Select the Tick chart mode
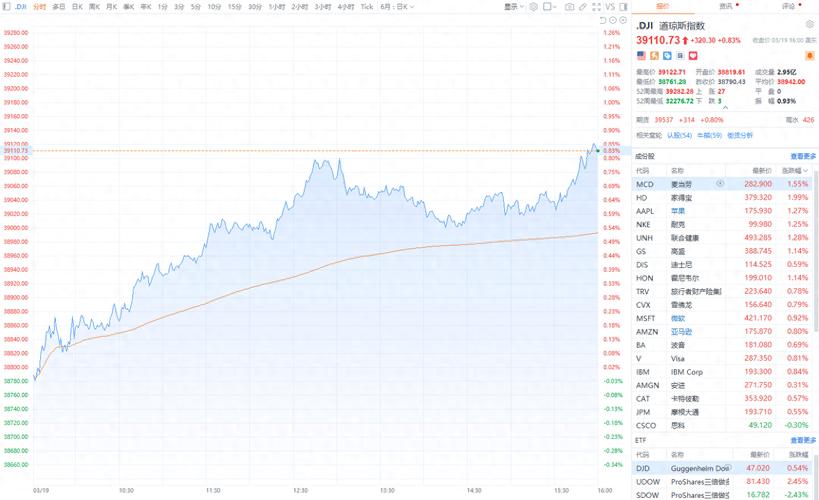 [x=367, y=6]
